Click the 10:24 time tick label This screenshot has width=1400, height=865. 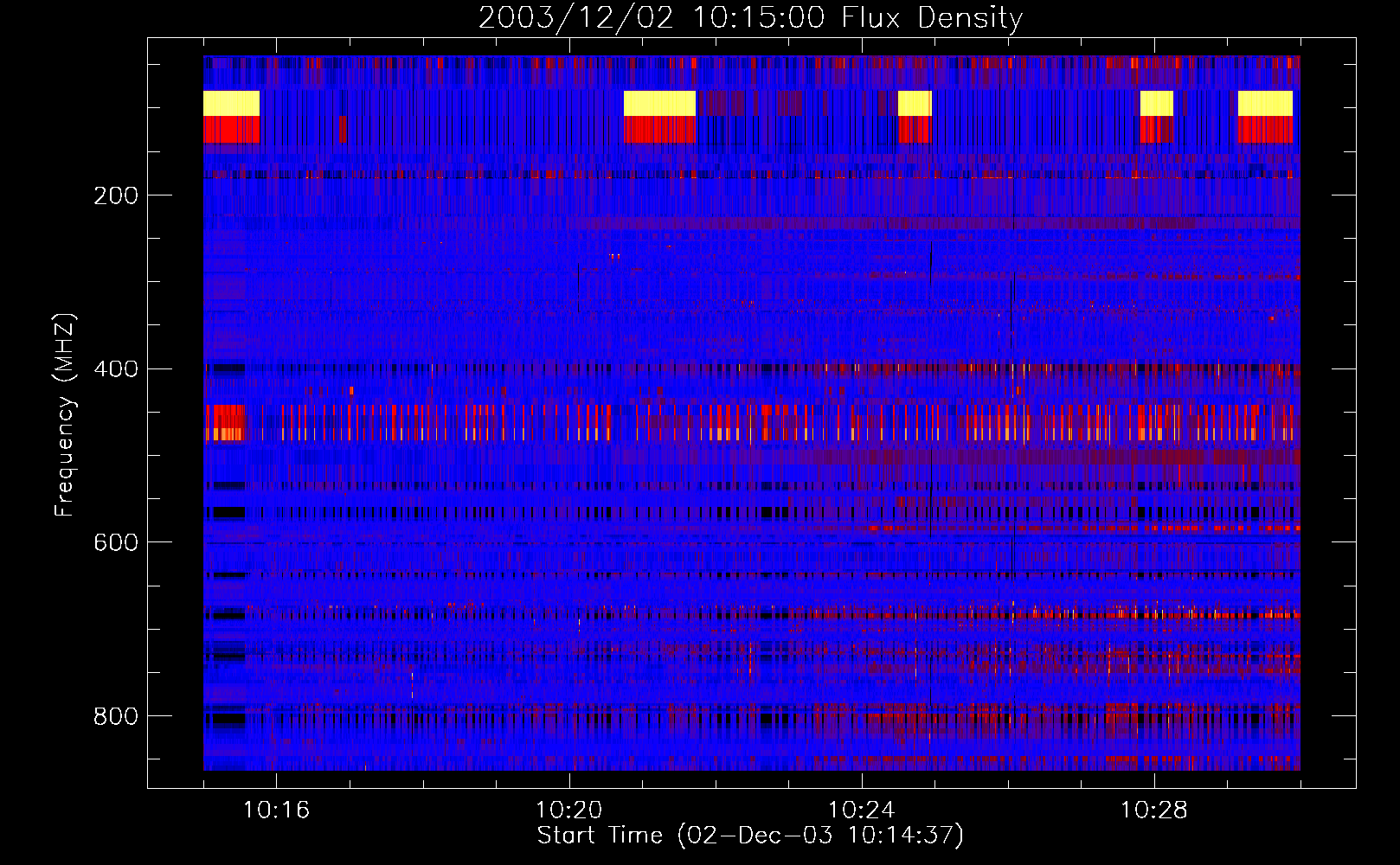[x=861, y=810]
